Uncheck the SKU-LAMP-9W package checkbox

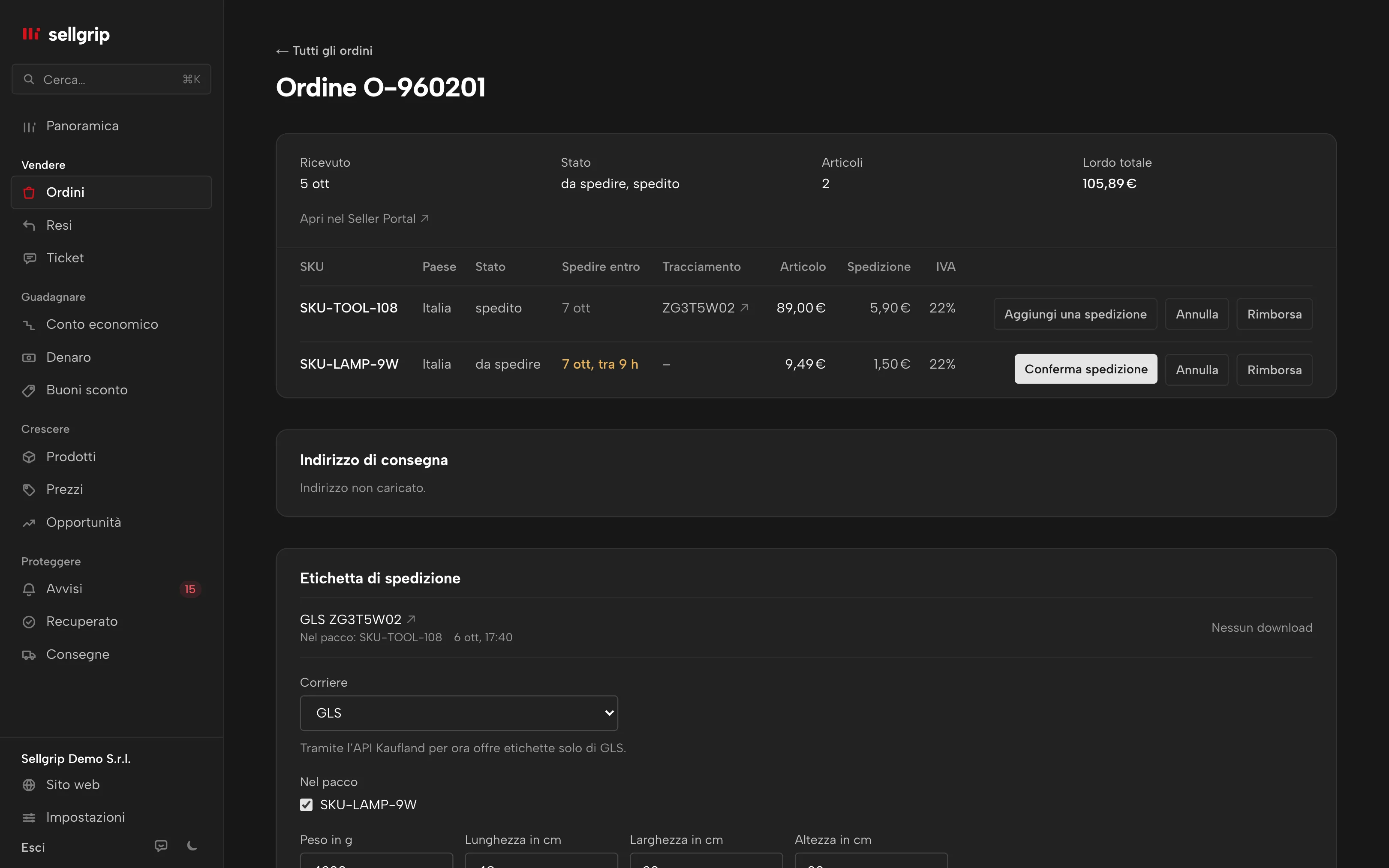tap(307, 805)
